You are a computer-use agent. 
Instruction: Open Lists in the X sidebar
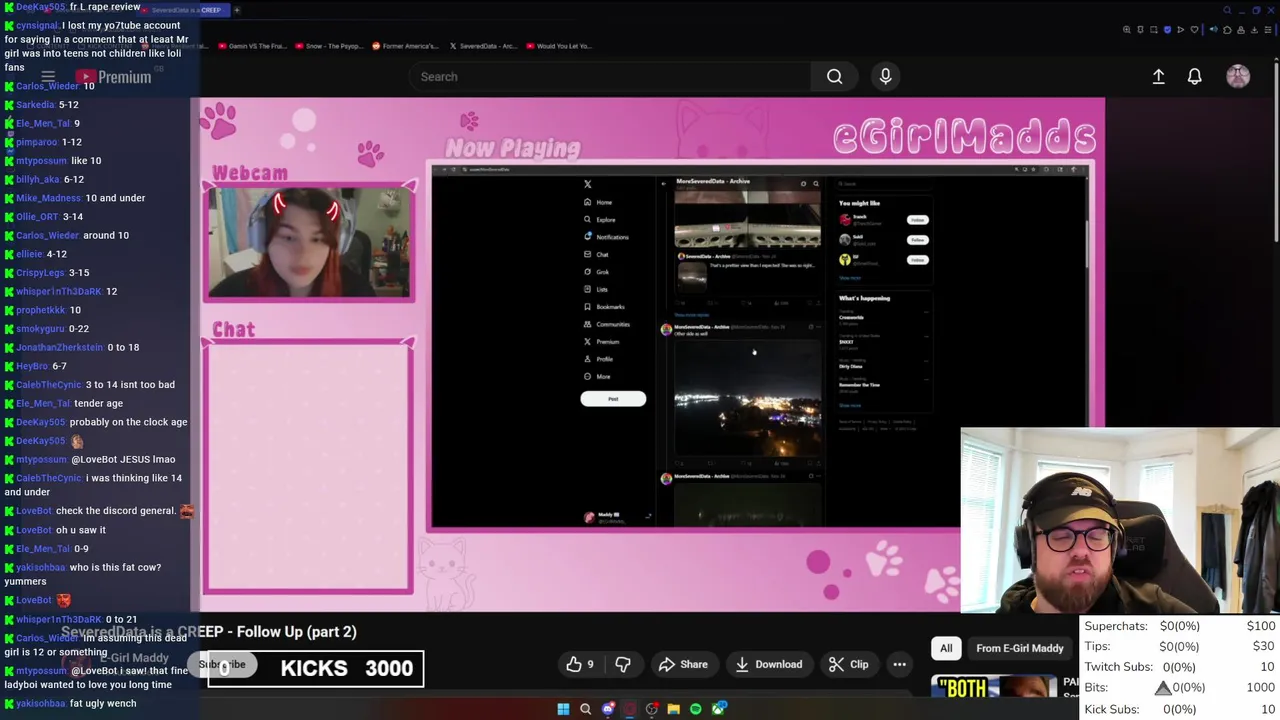click(596, 289)
